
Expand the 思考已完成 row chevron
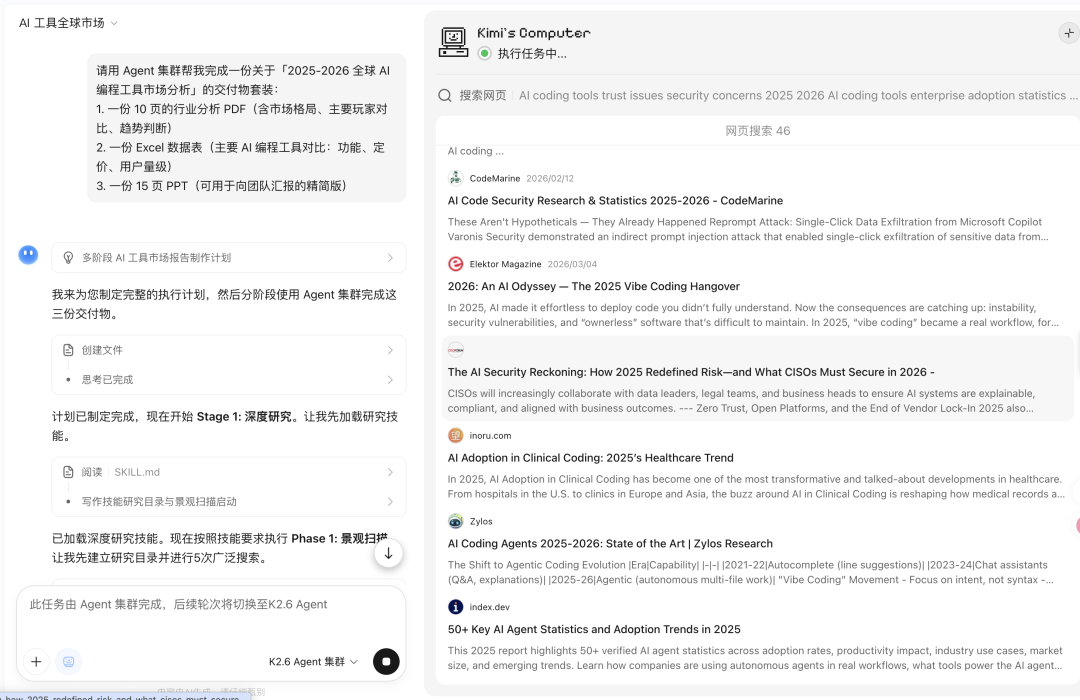(x=390, y=380)
